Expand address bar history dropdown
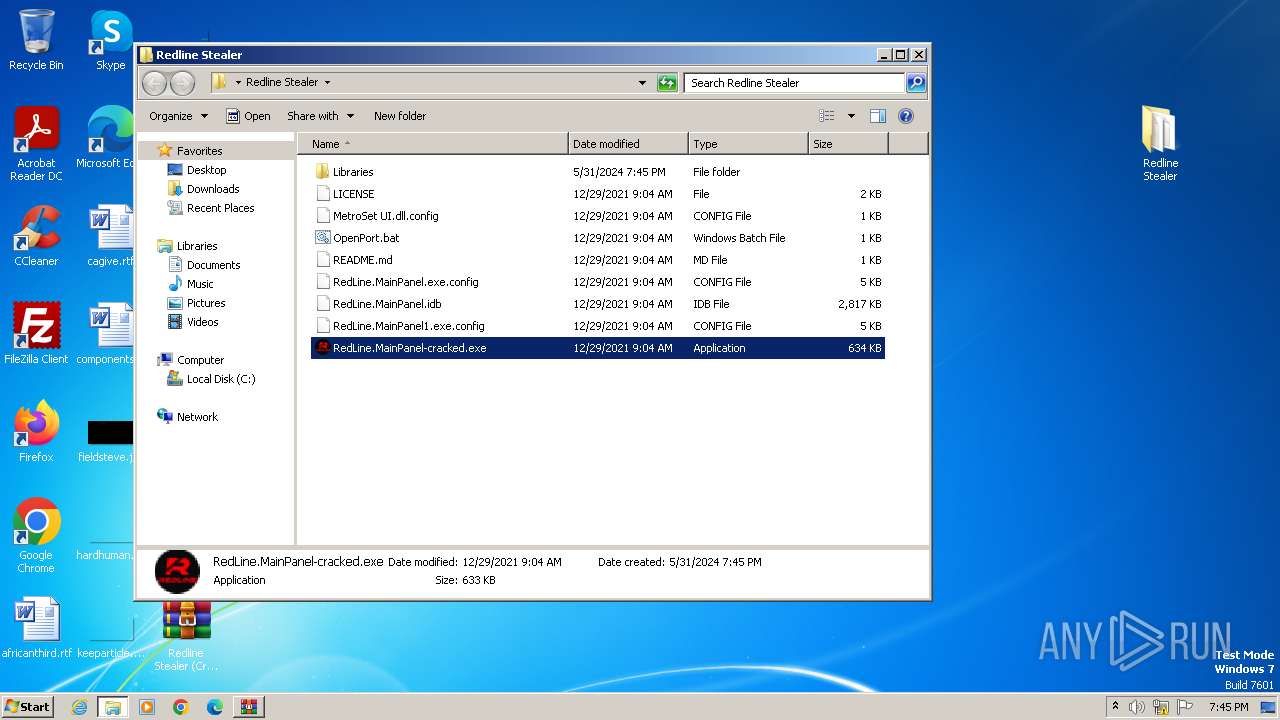The height and width of the screenshot is (720, 1280). click(x=642, y=83)
